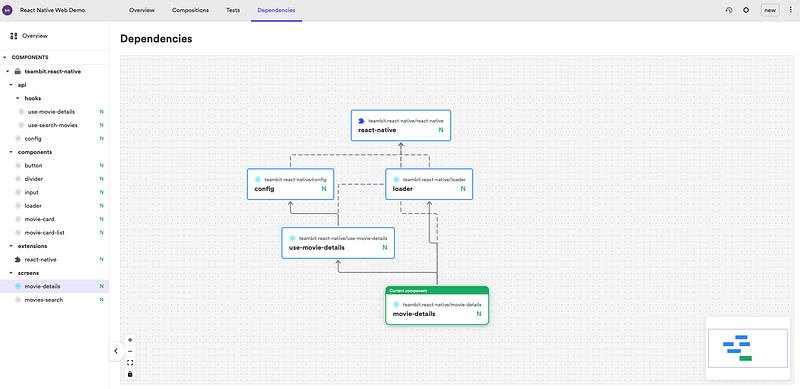
Task: Collapse the COMPONENTS section
Action: pos(5,58)
